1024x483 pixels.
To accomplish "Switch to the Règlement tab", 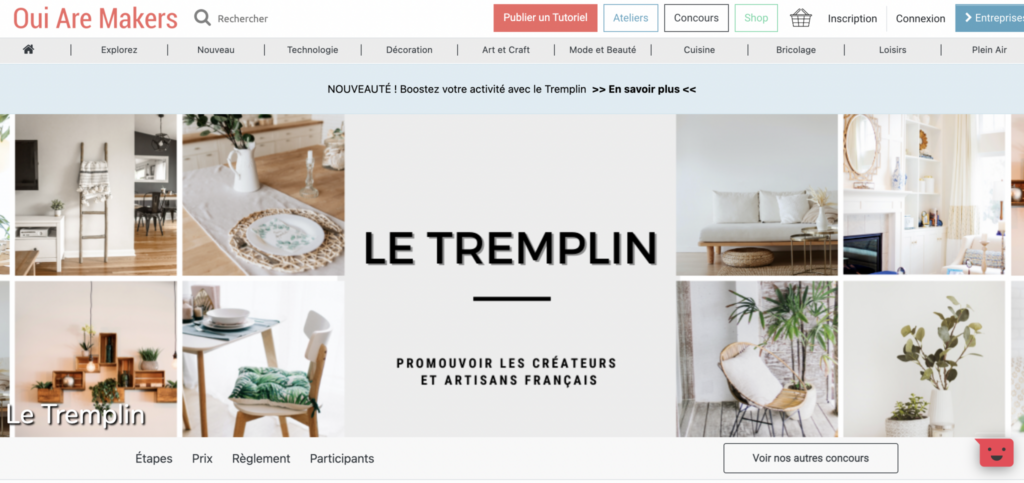I will point(261,459).
